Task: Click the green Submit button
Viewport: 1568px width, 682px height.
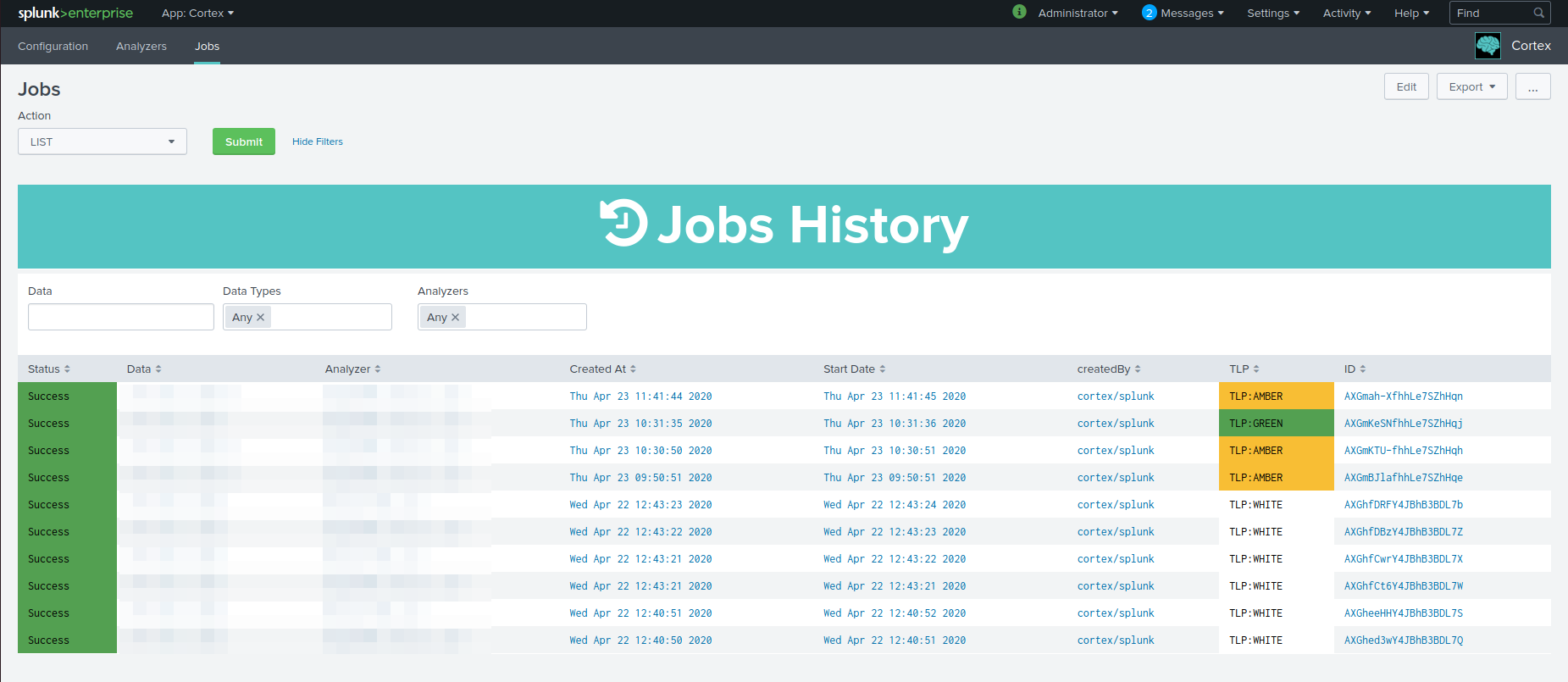Action: pos(244,141)
